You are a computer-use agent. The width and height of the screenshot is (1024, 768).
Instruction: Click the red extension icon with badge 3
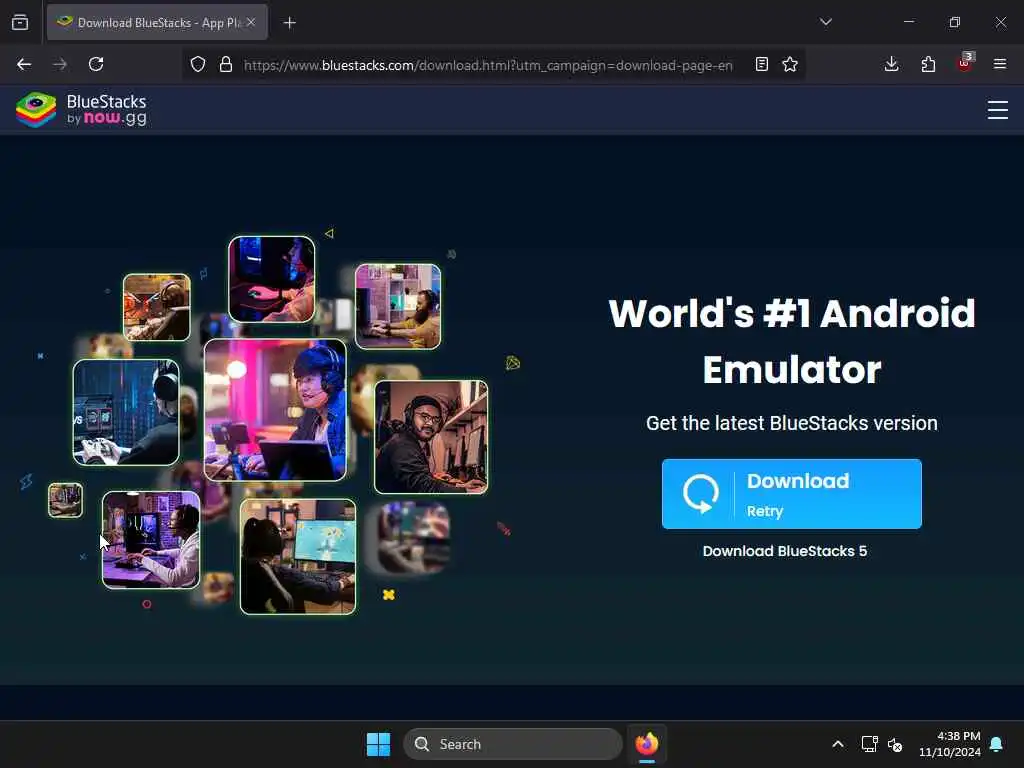click(965, 63)
